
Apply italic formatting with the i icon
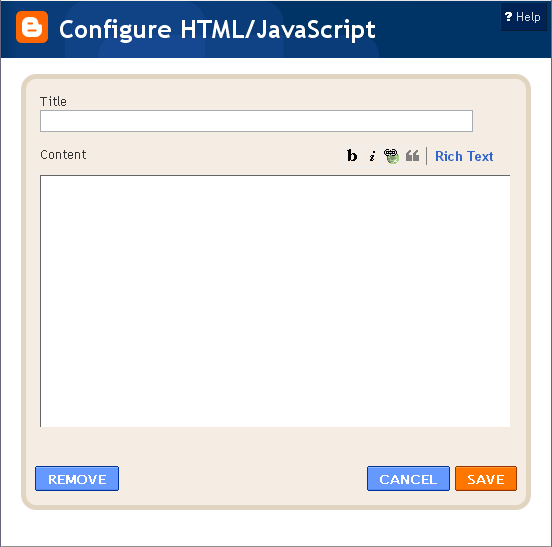click(x=372, y=156)
